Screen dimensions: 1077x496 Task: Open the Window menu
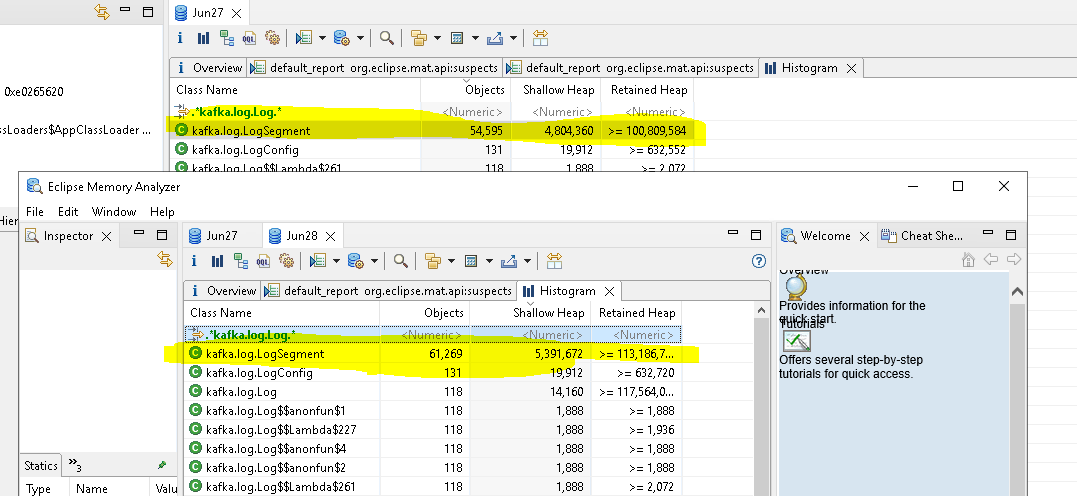pos(114,212)
